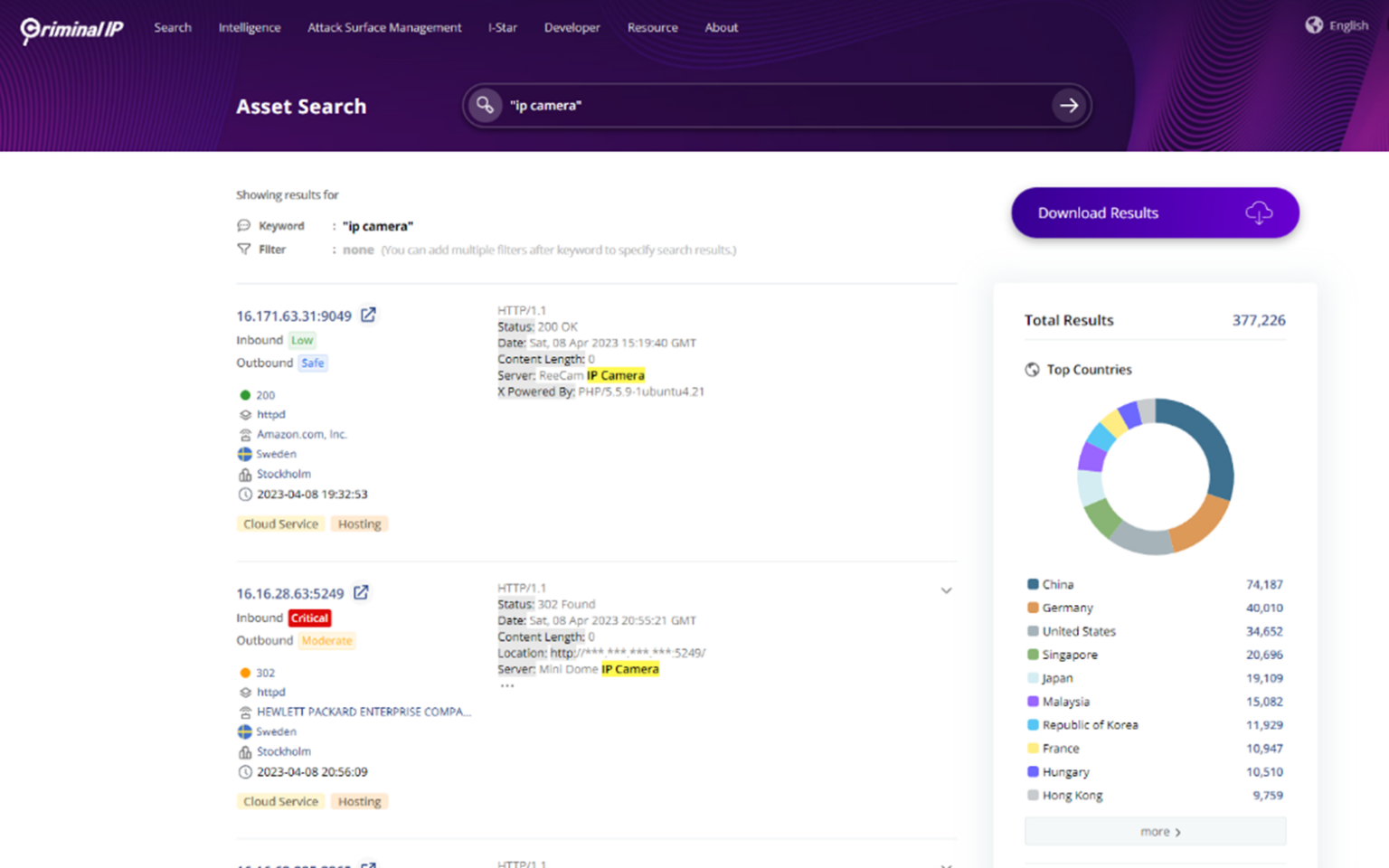
Task: Open external link icon beside 16.16.28.63:5249
Action: point(361,592)
